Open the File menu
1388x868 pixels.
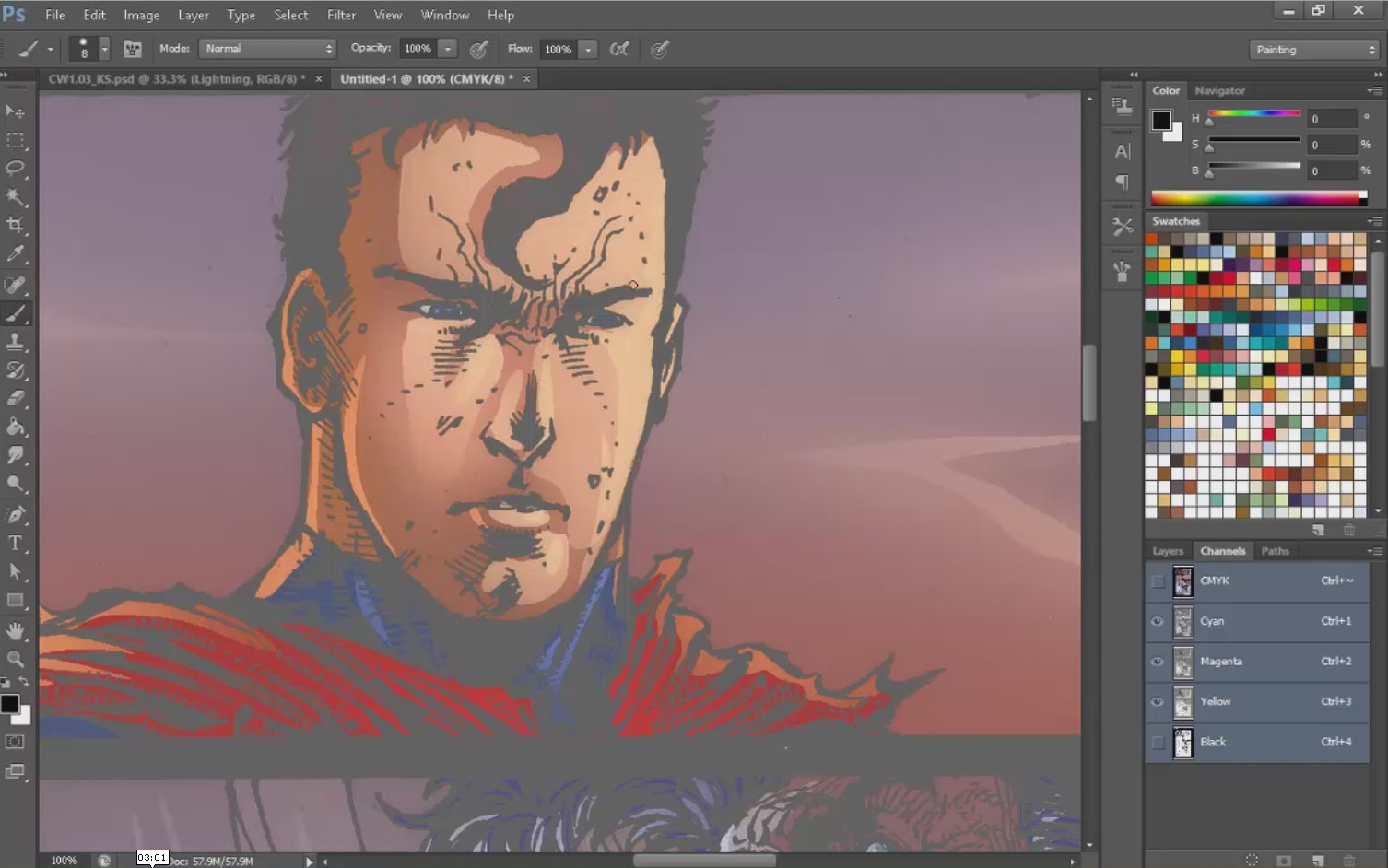point(55,15)
